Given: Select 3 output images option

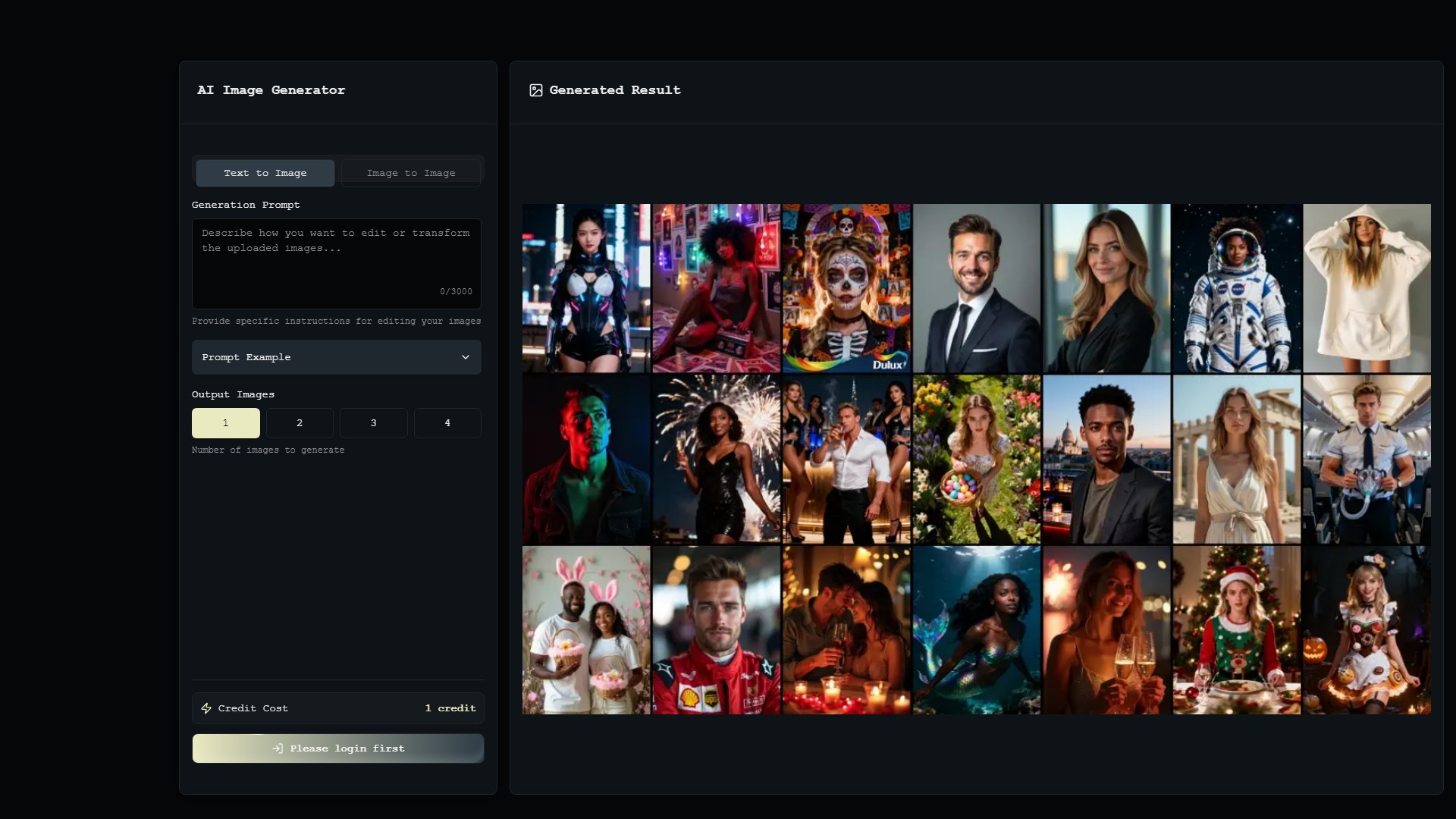Looking at the screenshot, I should (373, 423).
